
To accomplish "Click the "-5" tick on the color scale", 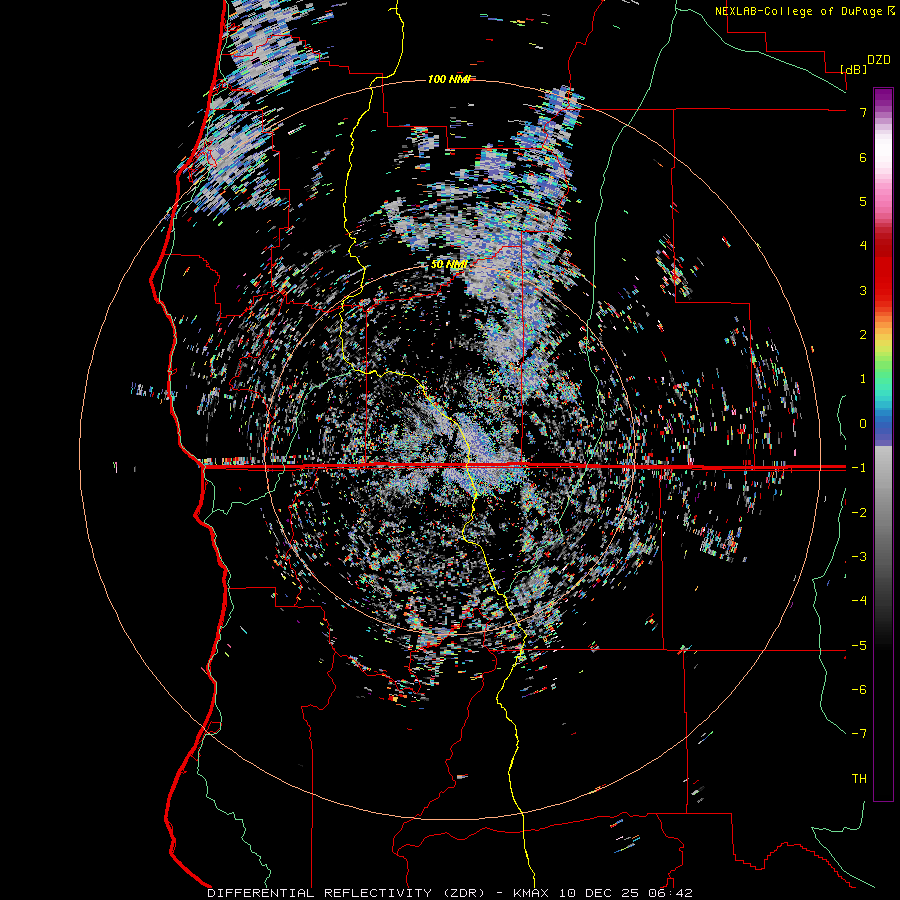I will [859, 646].
